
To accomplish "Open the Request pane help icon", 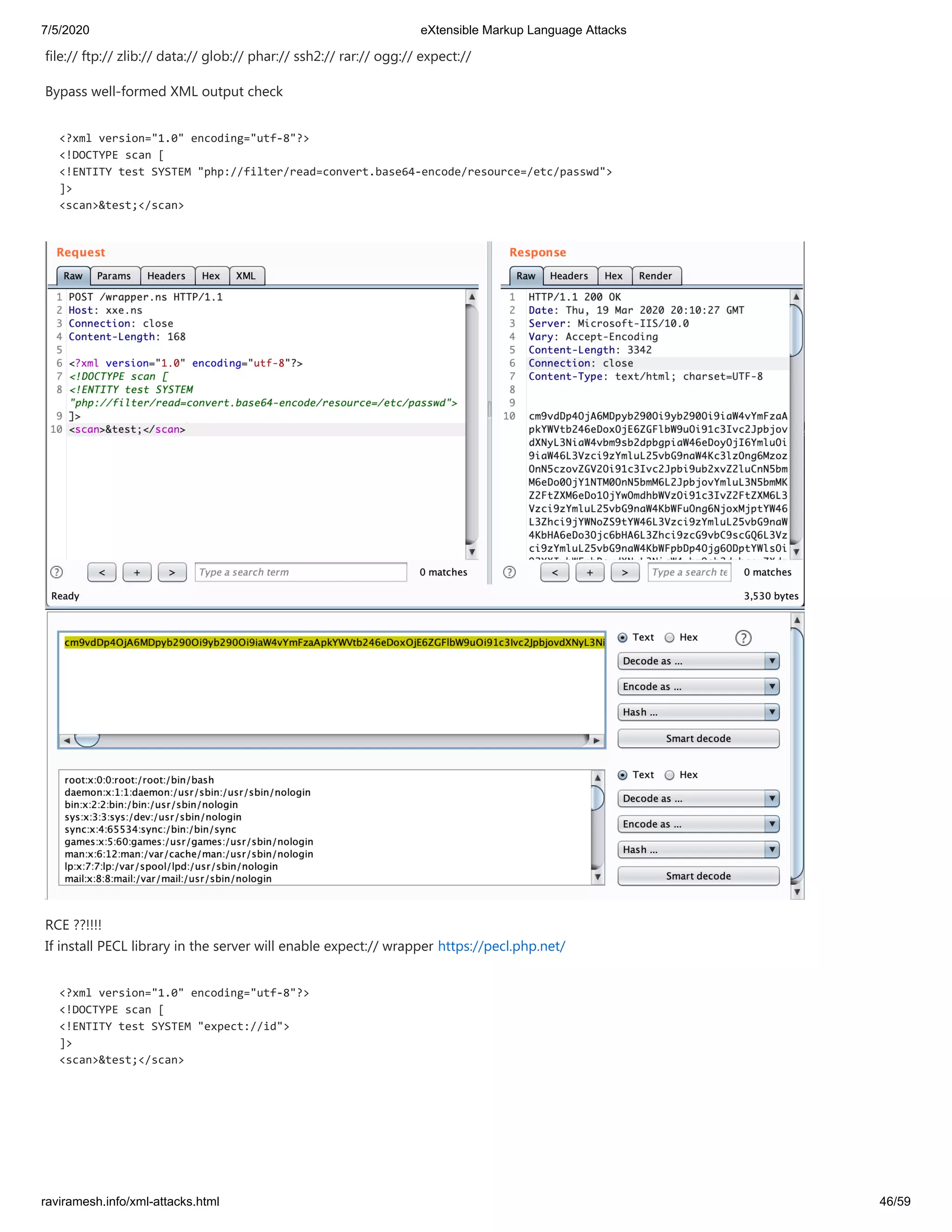I will (56, 572).
